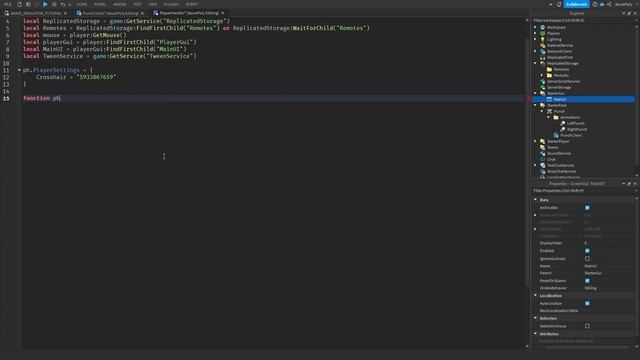Click the PunchClient script icon
The width and height of the screenshot is (640, 360).
click(556, 135)
